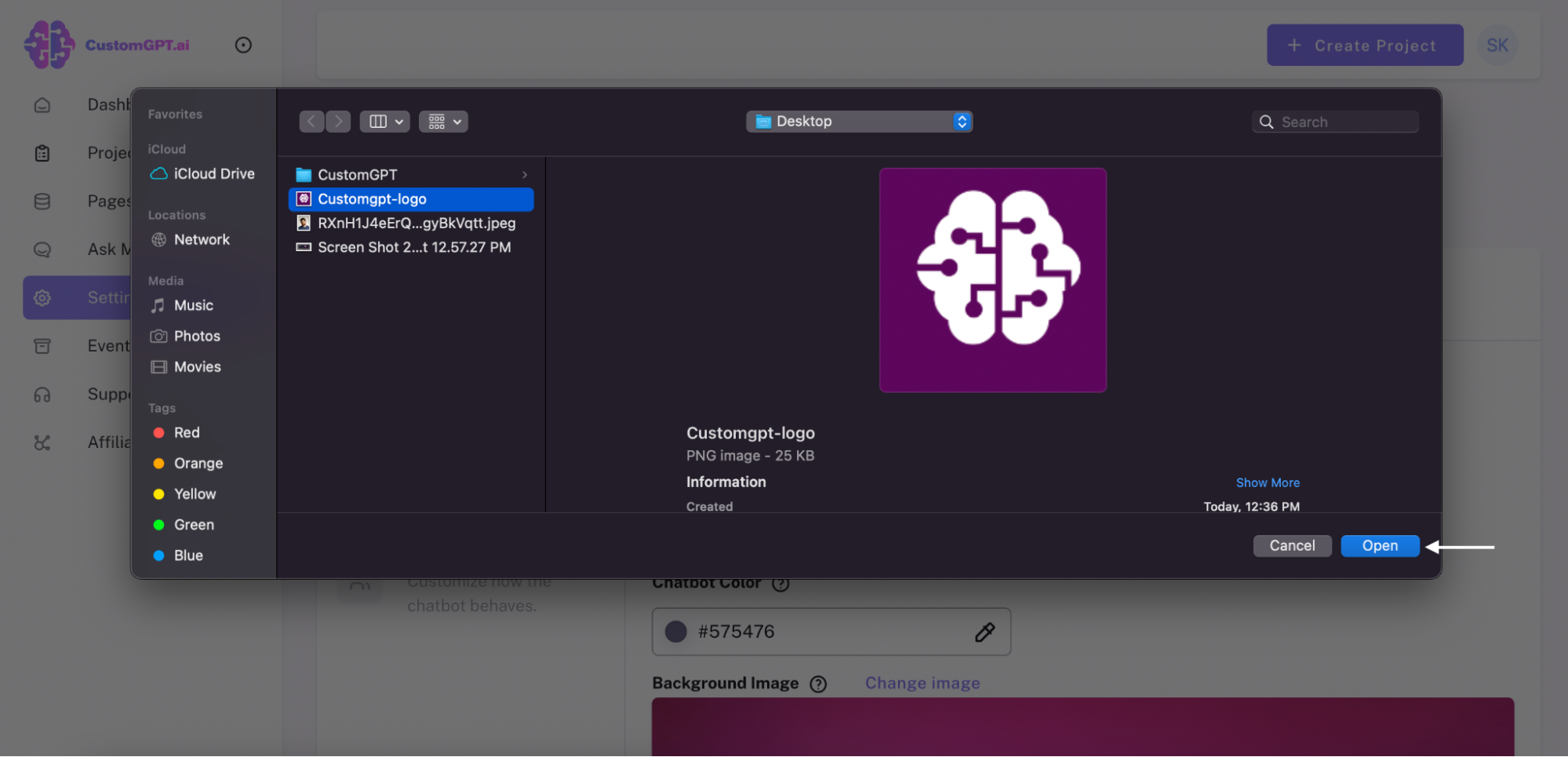This screenshot has width=1568, height=757.
Task: Open the Support headphones icon
Action: [x=42, y=395]
